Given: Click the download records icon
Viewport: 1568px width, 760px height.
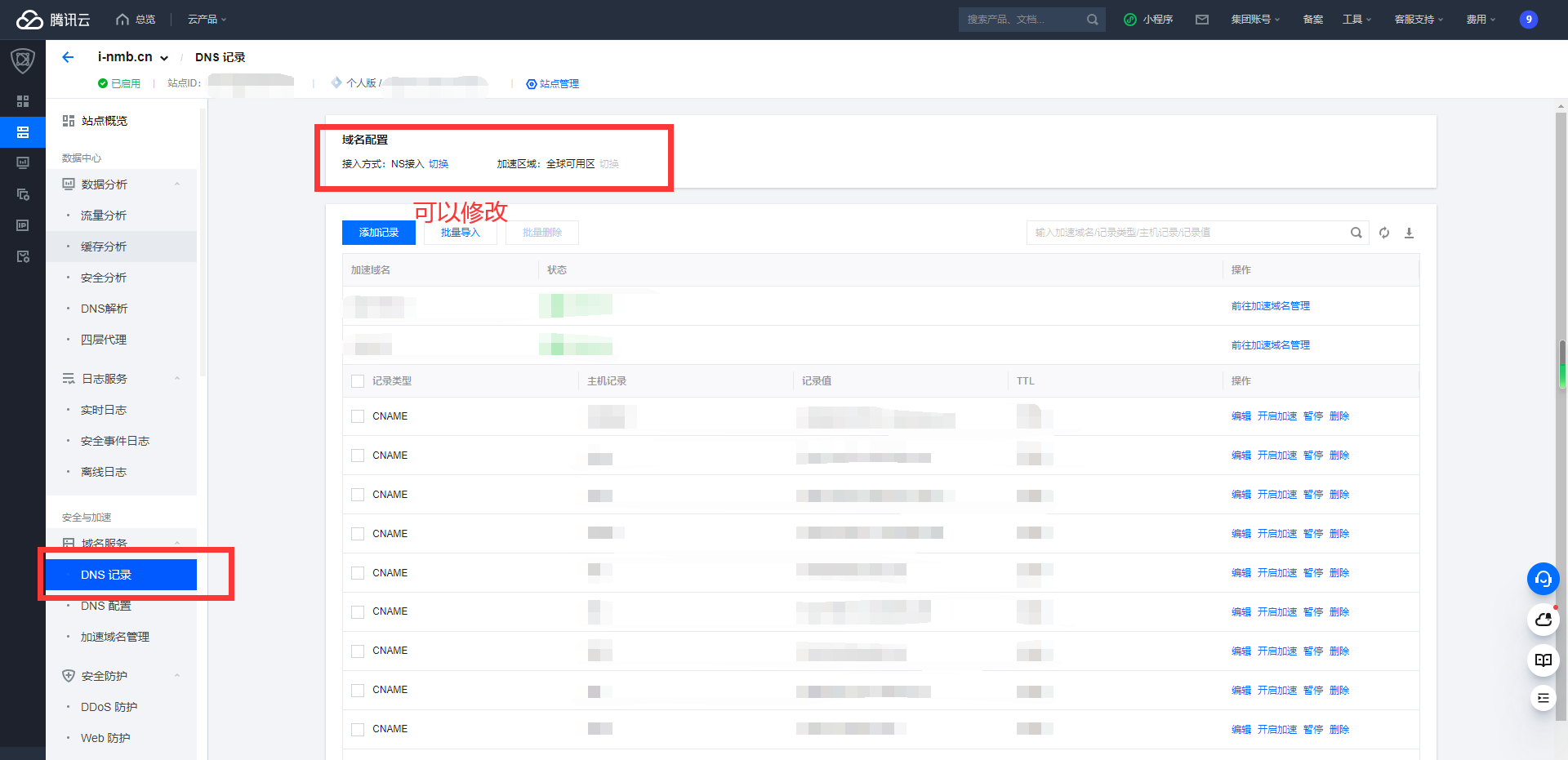Looking at the screenshot, I should point(1409,233).
